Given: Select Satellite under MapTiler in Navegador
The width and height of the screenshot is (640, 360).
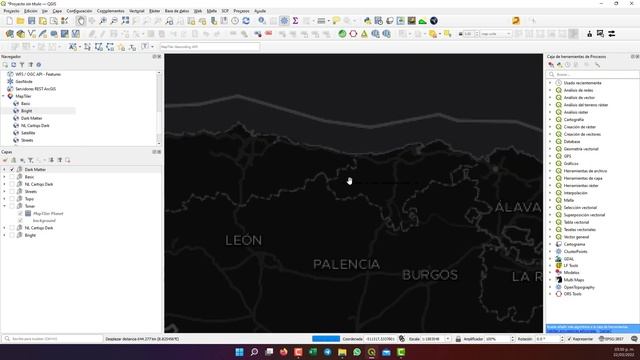Looking at the screenshot, I should (28, 133).
